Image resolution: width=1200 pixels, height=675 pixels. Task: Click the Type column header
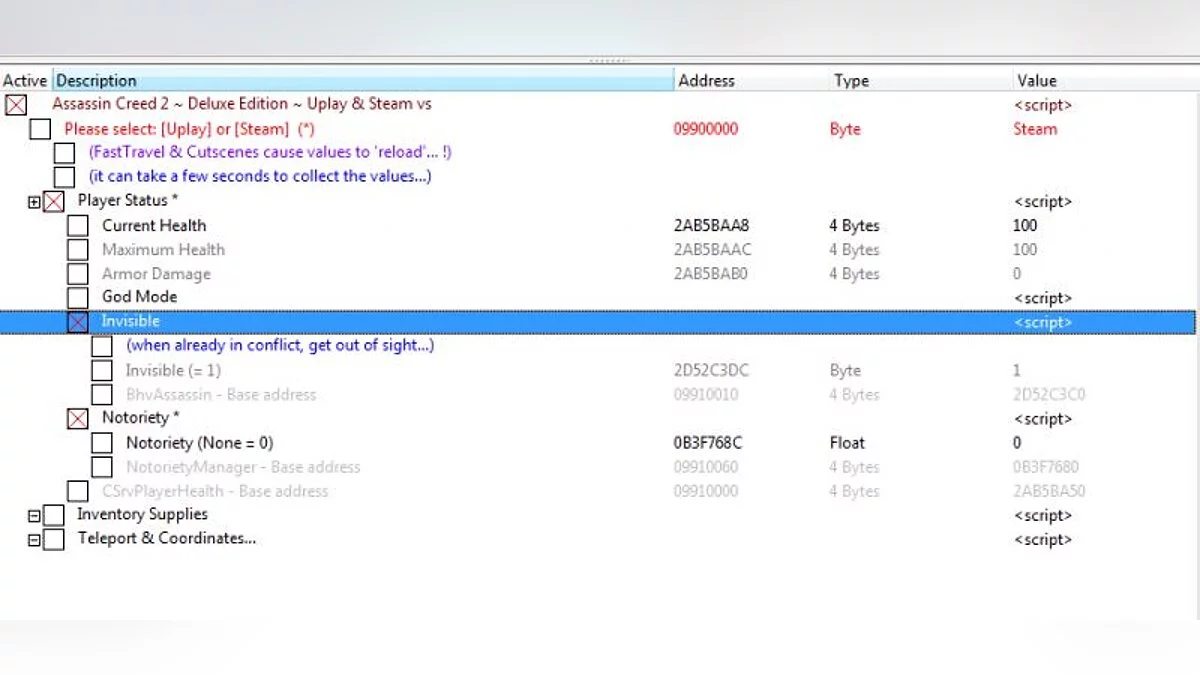tap(851, 81)
